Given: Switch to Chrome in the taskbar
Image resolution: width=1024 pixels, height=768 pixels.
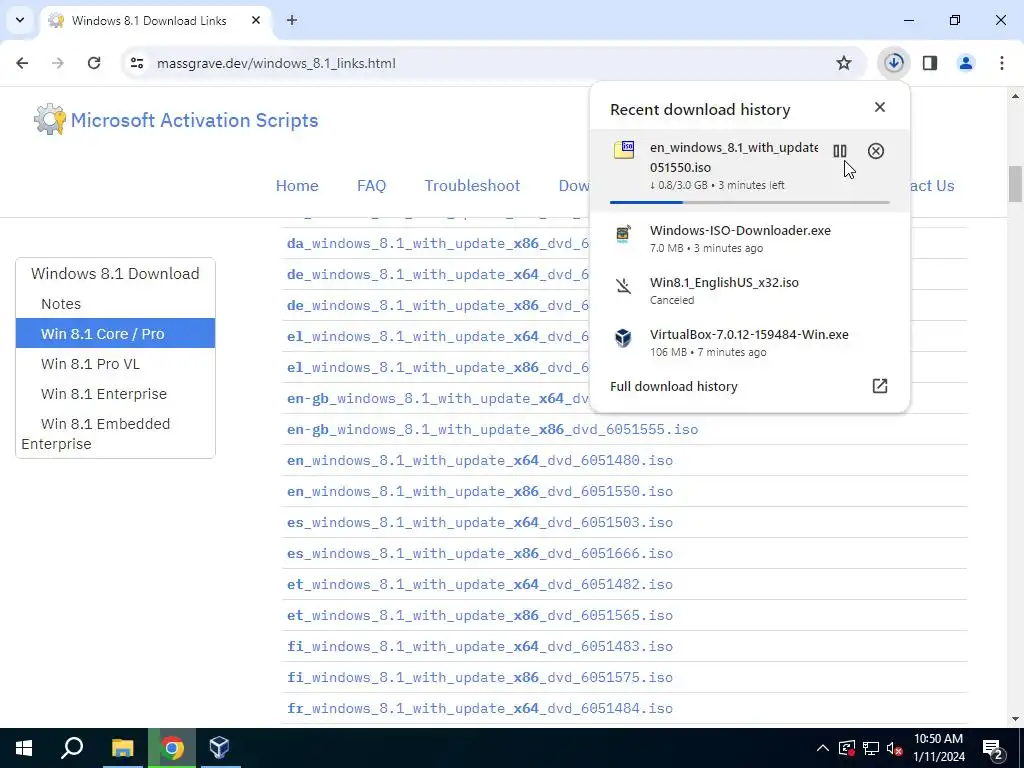Looking at the screenshot, I should point(172,748).
